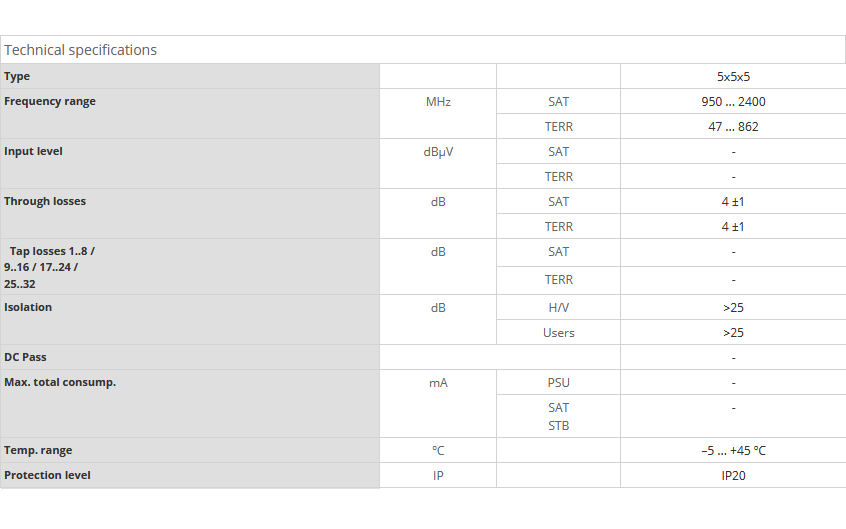Click the 47 ... 862 TERR frequency value

point(733,127)
